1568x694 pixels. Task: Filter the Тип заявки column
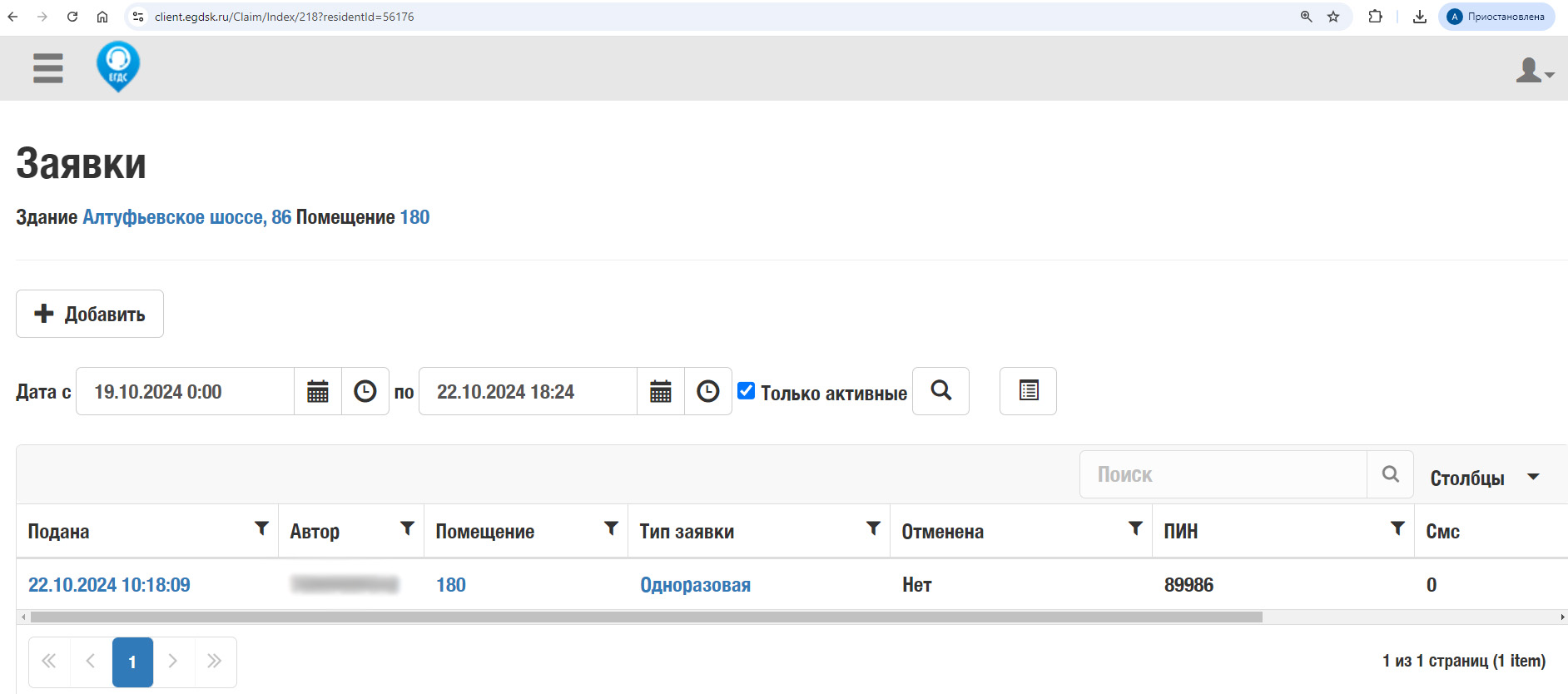tap(873, 529)
